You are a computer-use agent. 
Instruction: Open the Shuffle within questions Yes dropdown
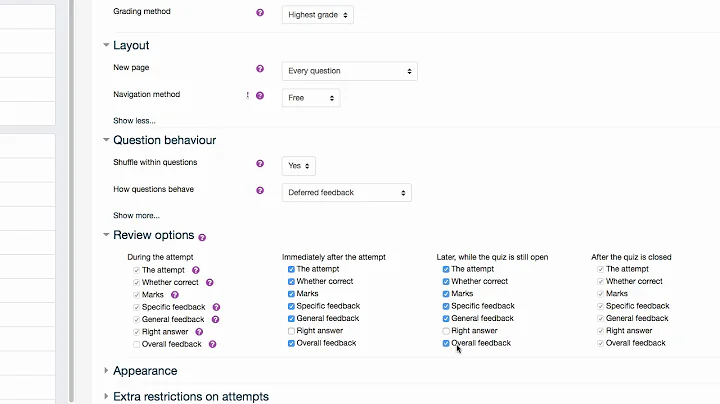[299, 165]
